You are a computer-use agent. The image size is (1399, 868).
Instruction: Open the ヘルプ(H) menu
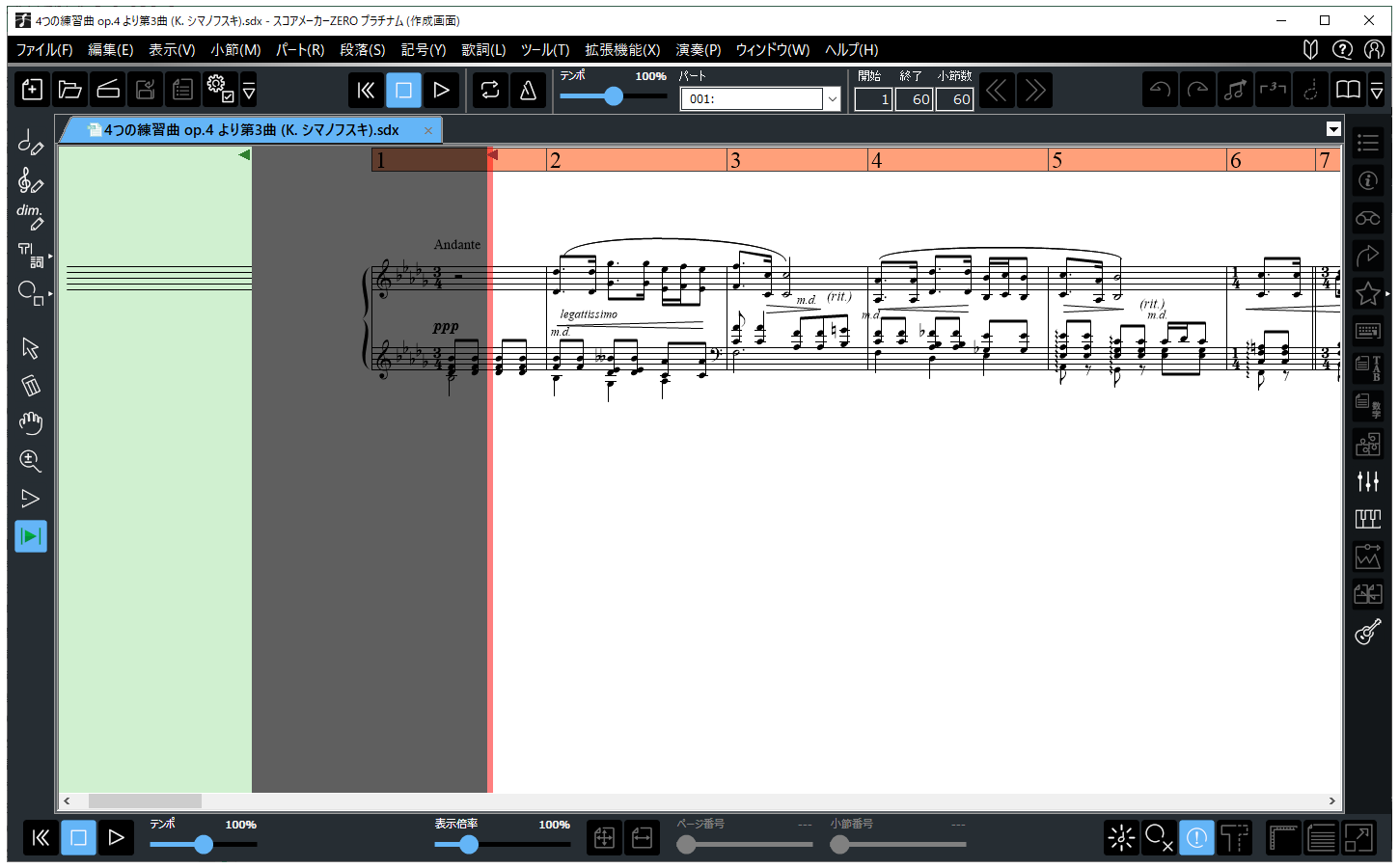[x=852, y=50]
